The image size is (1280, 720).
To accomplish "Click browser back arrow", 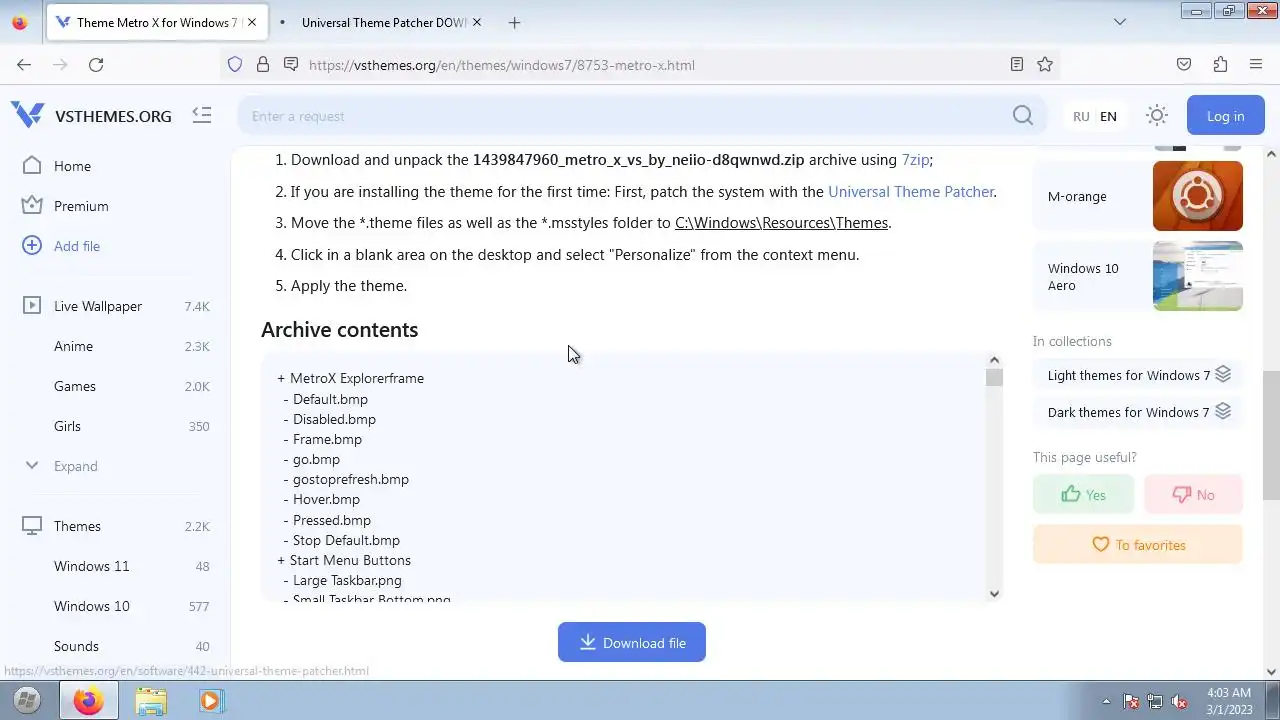I will 24,65.
